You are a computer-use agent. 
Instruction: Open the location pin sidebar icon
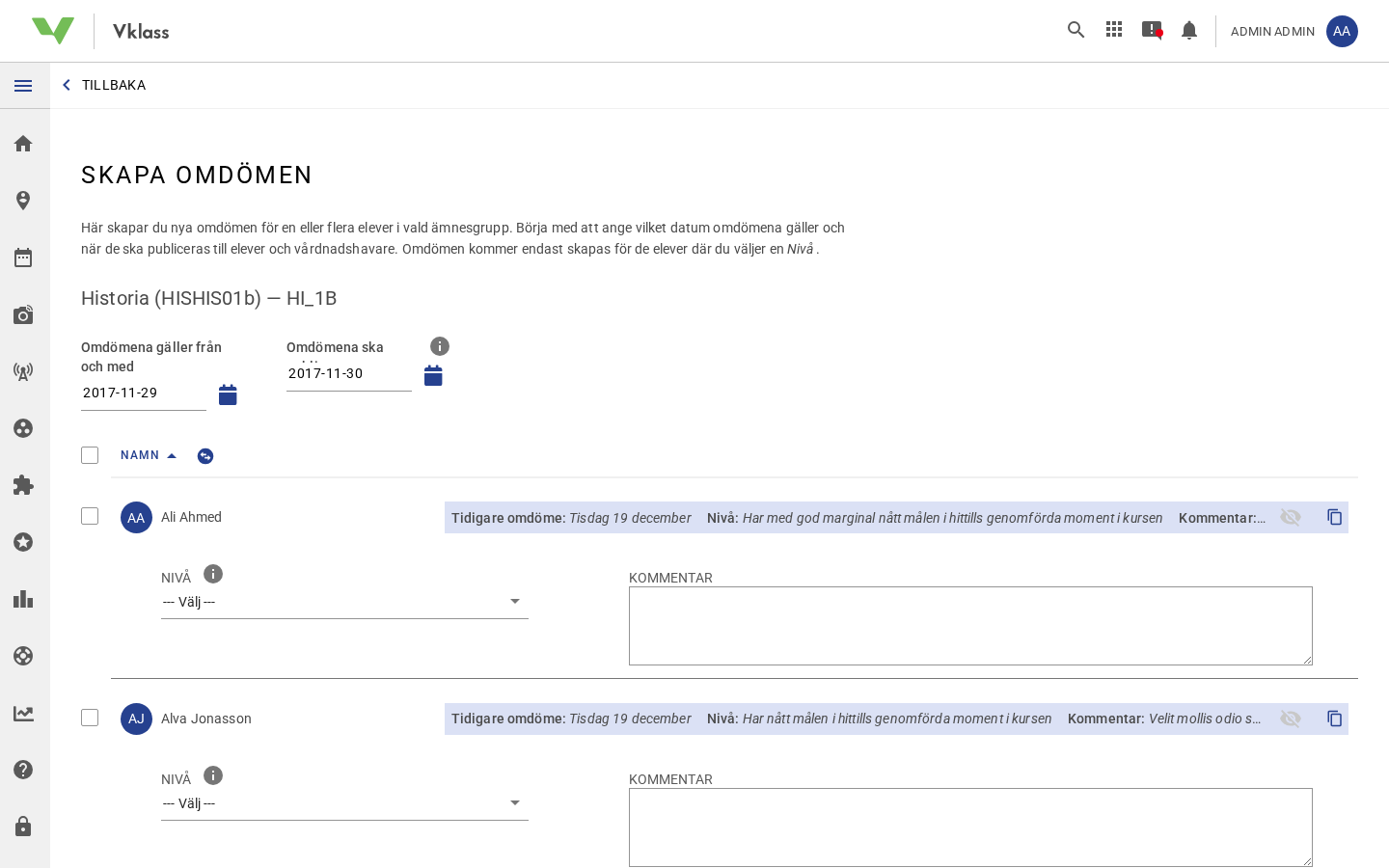[23, 201]
